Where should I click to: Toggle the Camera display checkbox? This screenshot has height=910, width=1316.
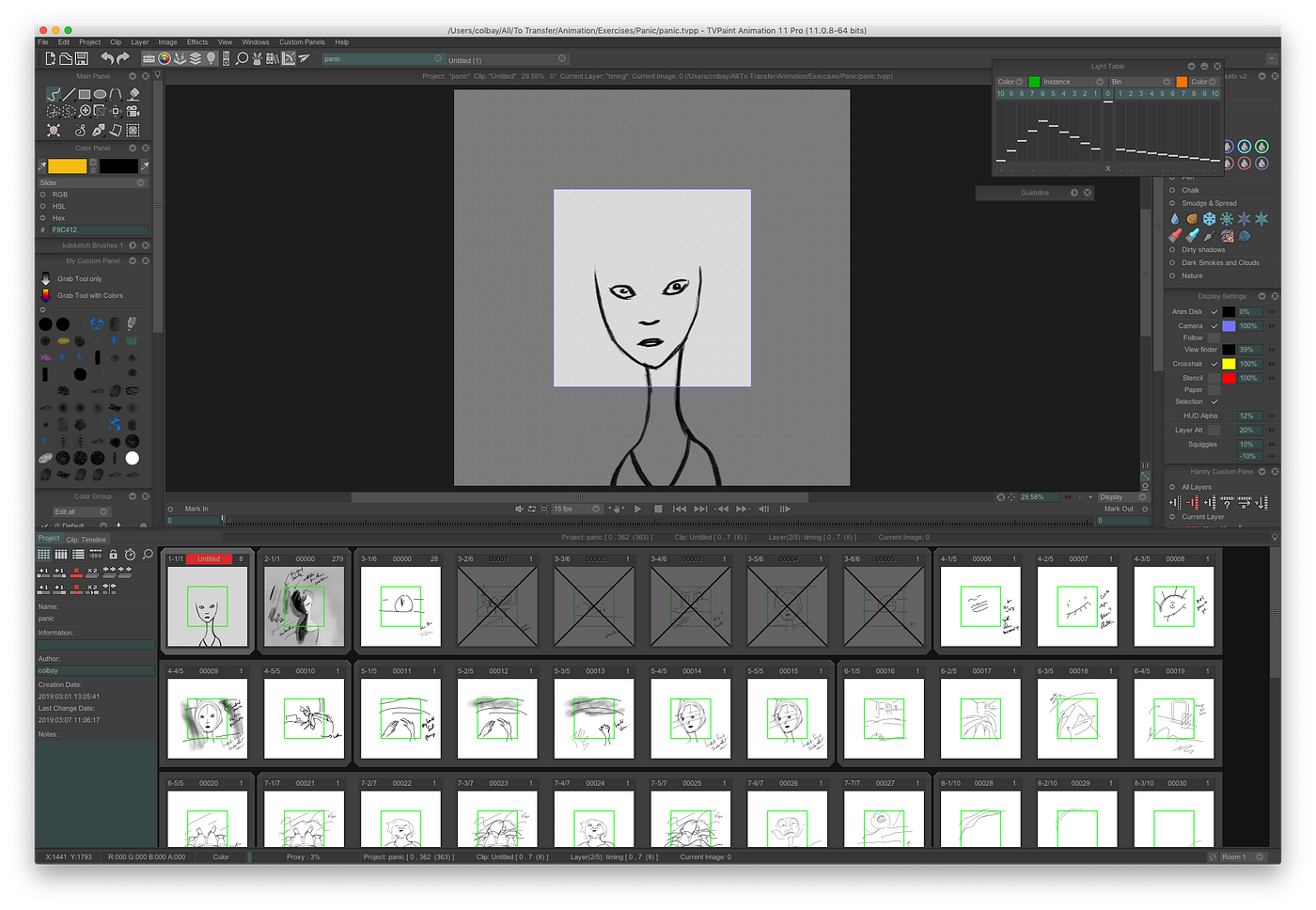click(x=1214, y=326)
